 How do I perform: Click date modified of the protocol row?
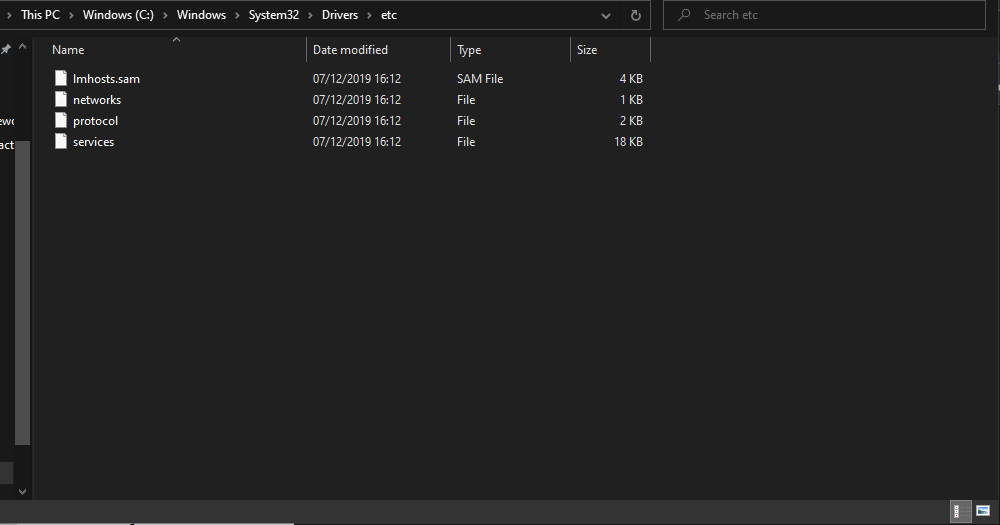coord(357,121)
